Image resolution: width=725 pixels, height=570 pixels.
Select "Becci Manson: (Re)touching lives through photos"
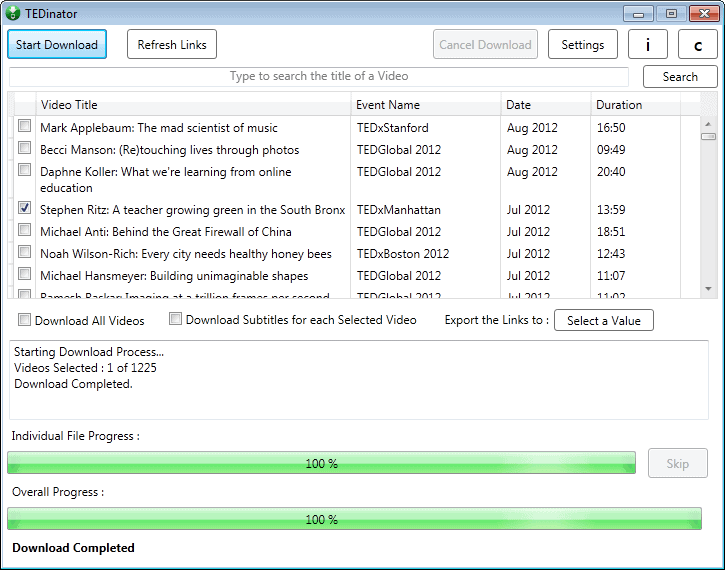[x=169, y=150]
